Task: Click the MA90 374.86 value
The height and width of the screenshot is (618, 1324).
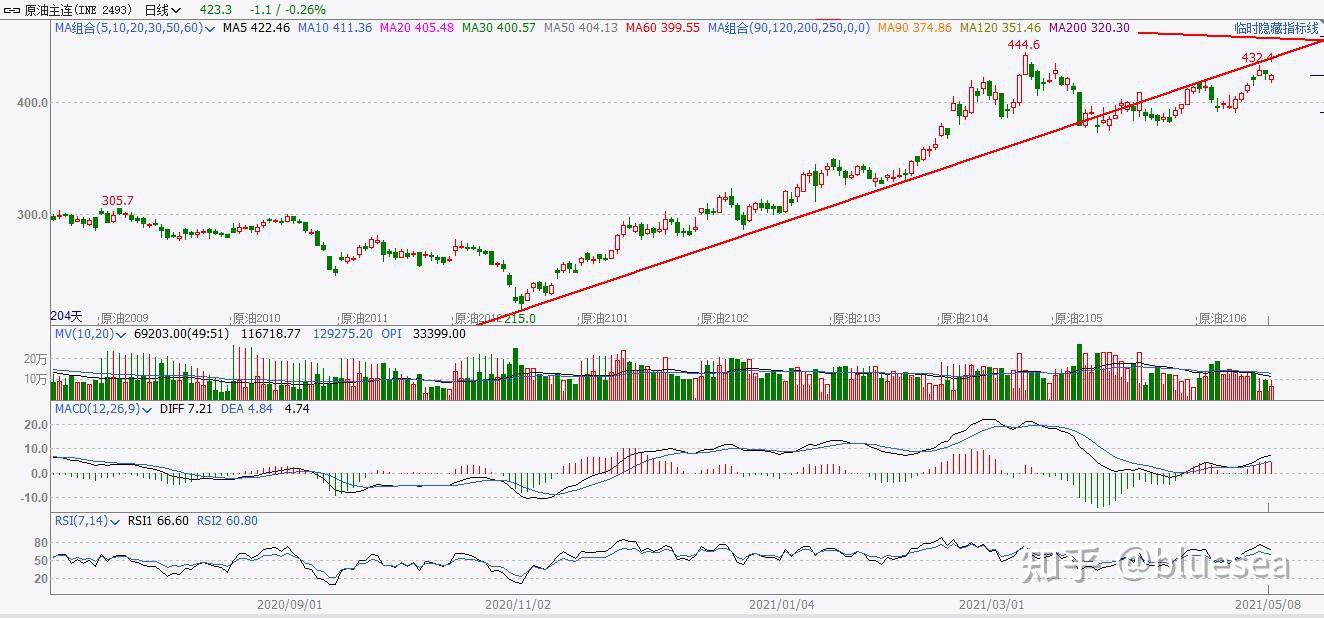Action: click(x=915, y=28)
